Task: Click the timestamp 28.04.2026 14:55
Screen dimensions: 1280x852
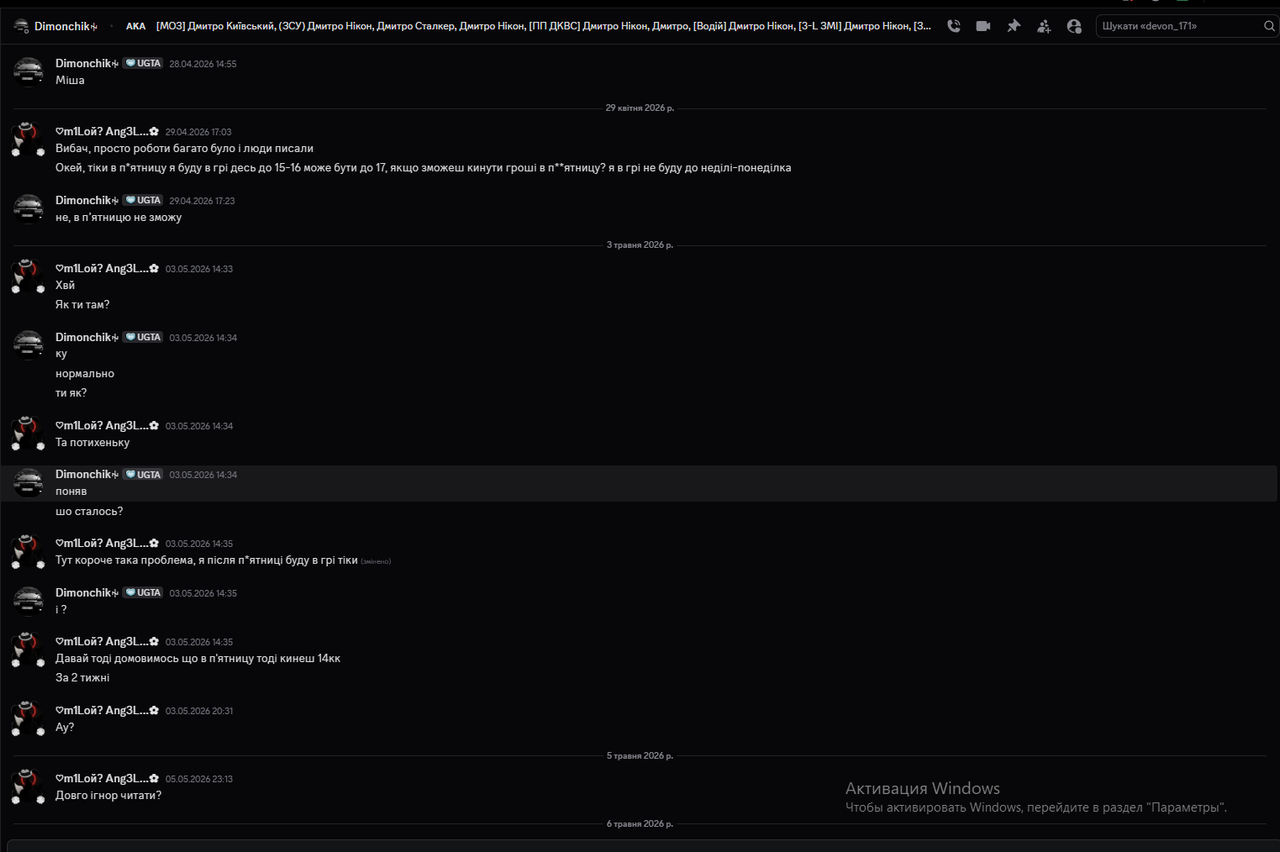Action: 203,64
